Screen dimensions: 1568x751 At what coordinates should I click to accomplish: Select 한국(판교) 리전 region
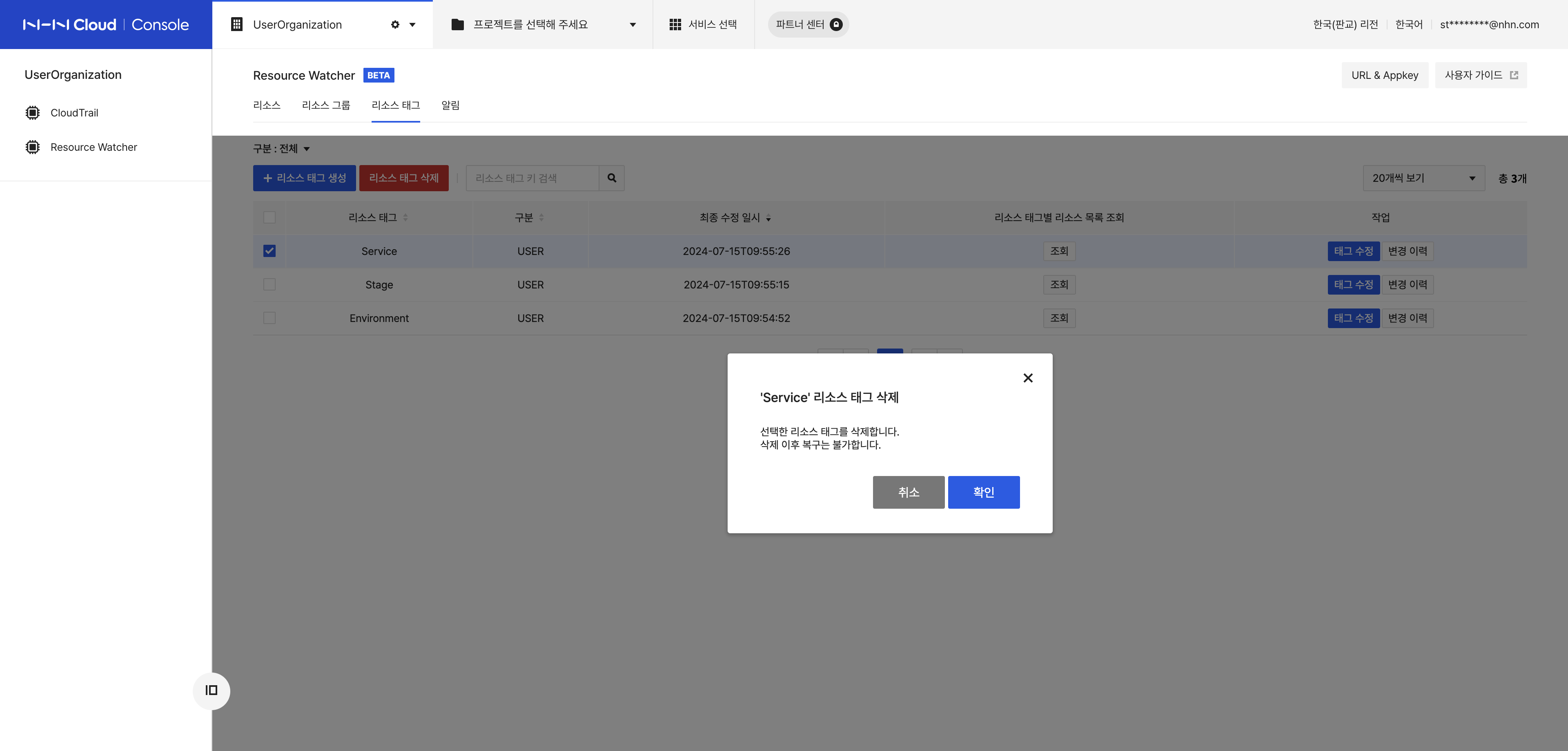[1345, 25]
